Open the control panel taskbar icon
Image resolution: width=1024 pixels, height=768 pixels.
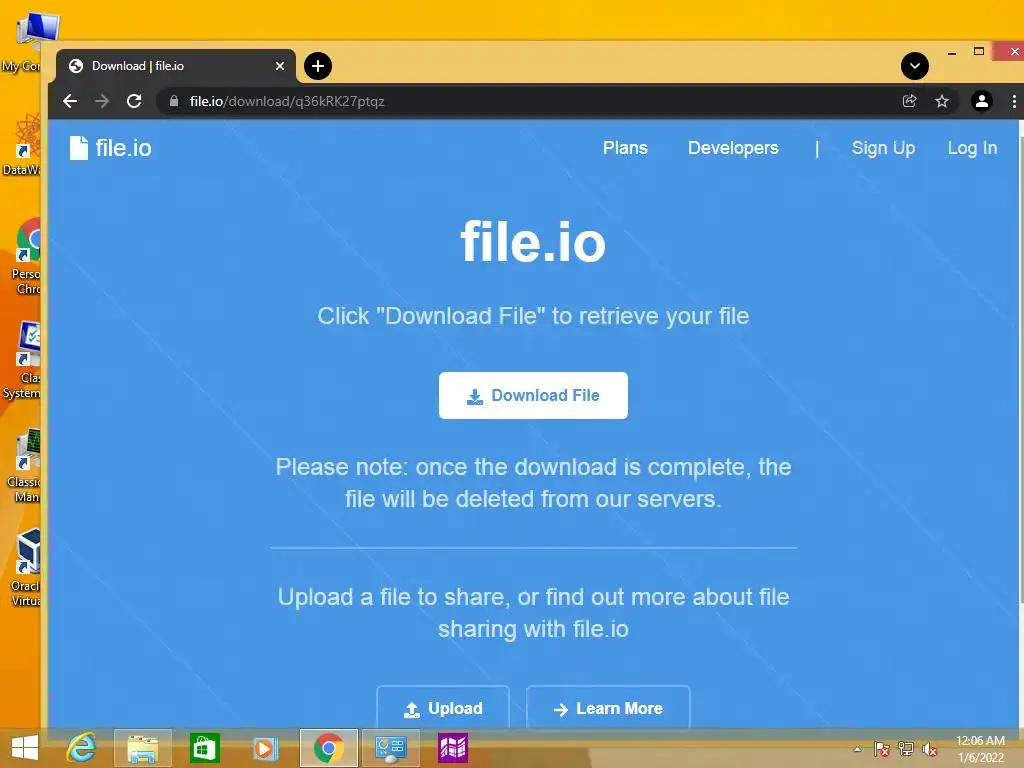[x=391, y=748]
